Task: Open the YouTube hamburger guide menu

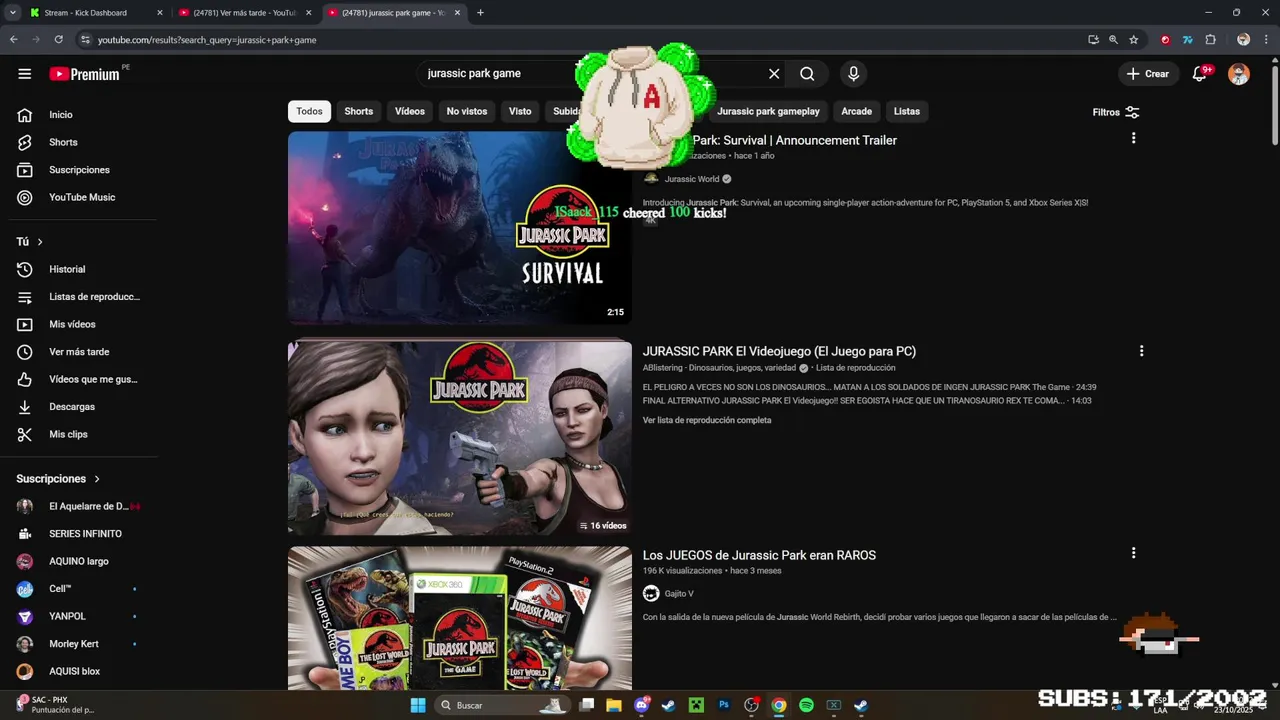Action: [24, 74]
